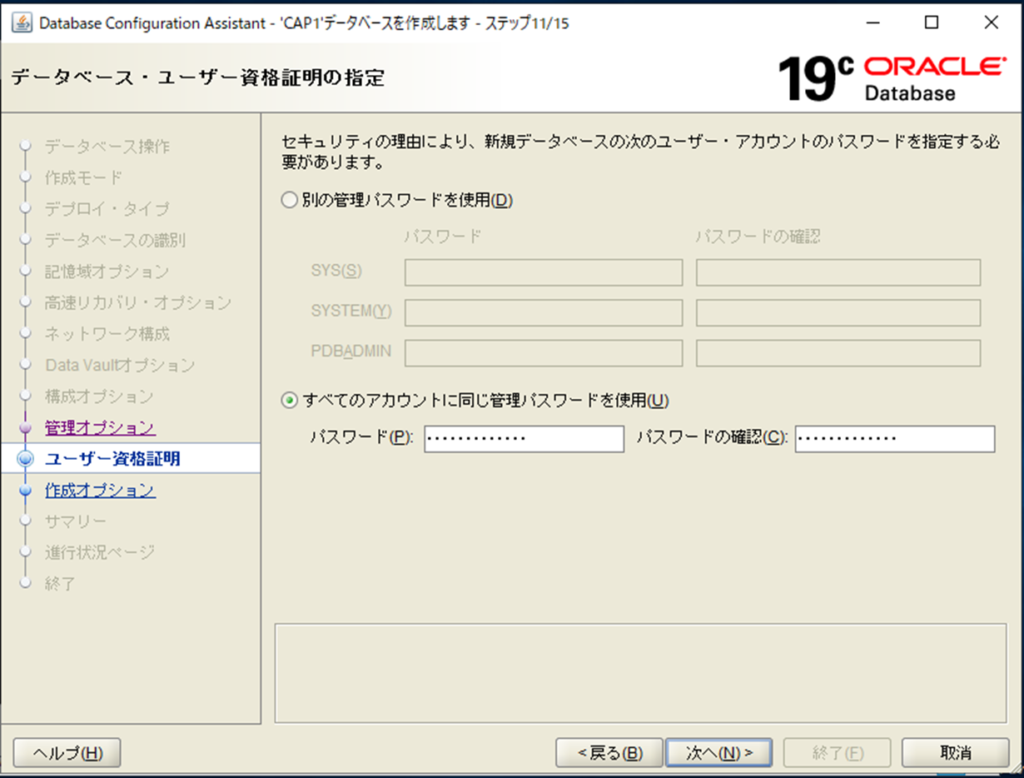Screen dimensions: 1024x778
Task: Open the 管理オプション step link
Action: click(x=100, y=428)
